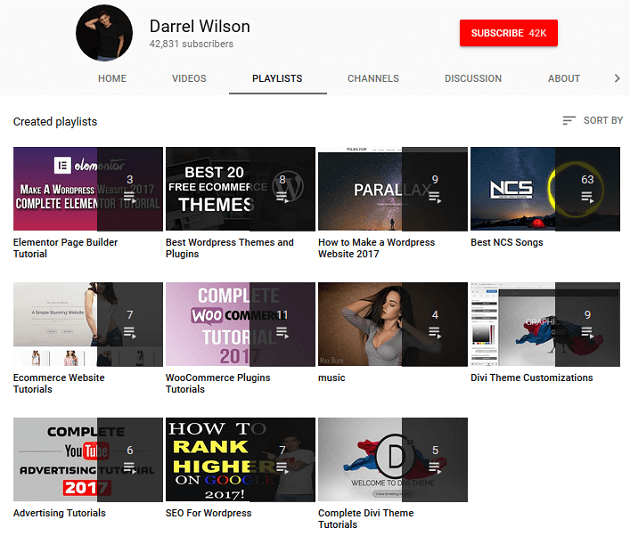
Task: Open Best NCS Songs playlist title
Action: click(507, 242)
